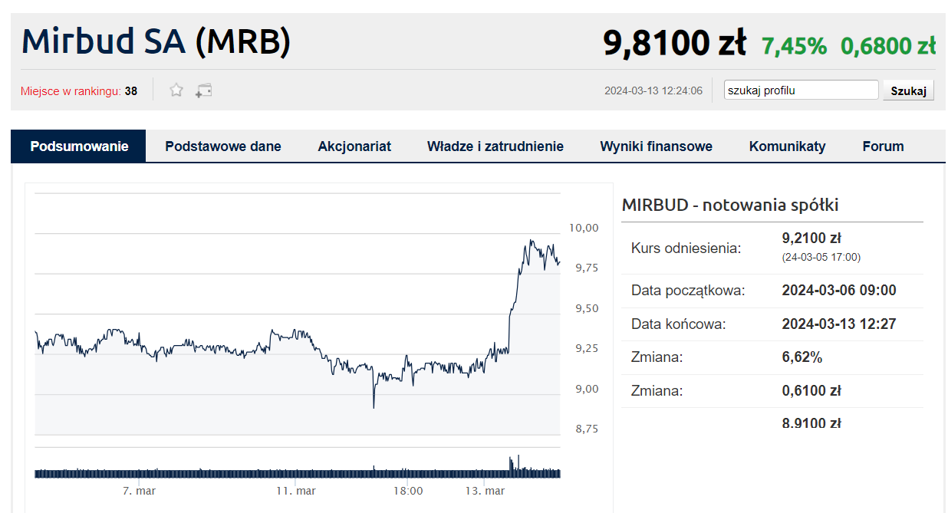948x513 pixels.
Task: Click the Mirbud SA (MRB) heading
Action: [156, 41]
